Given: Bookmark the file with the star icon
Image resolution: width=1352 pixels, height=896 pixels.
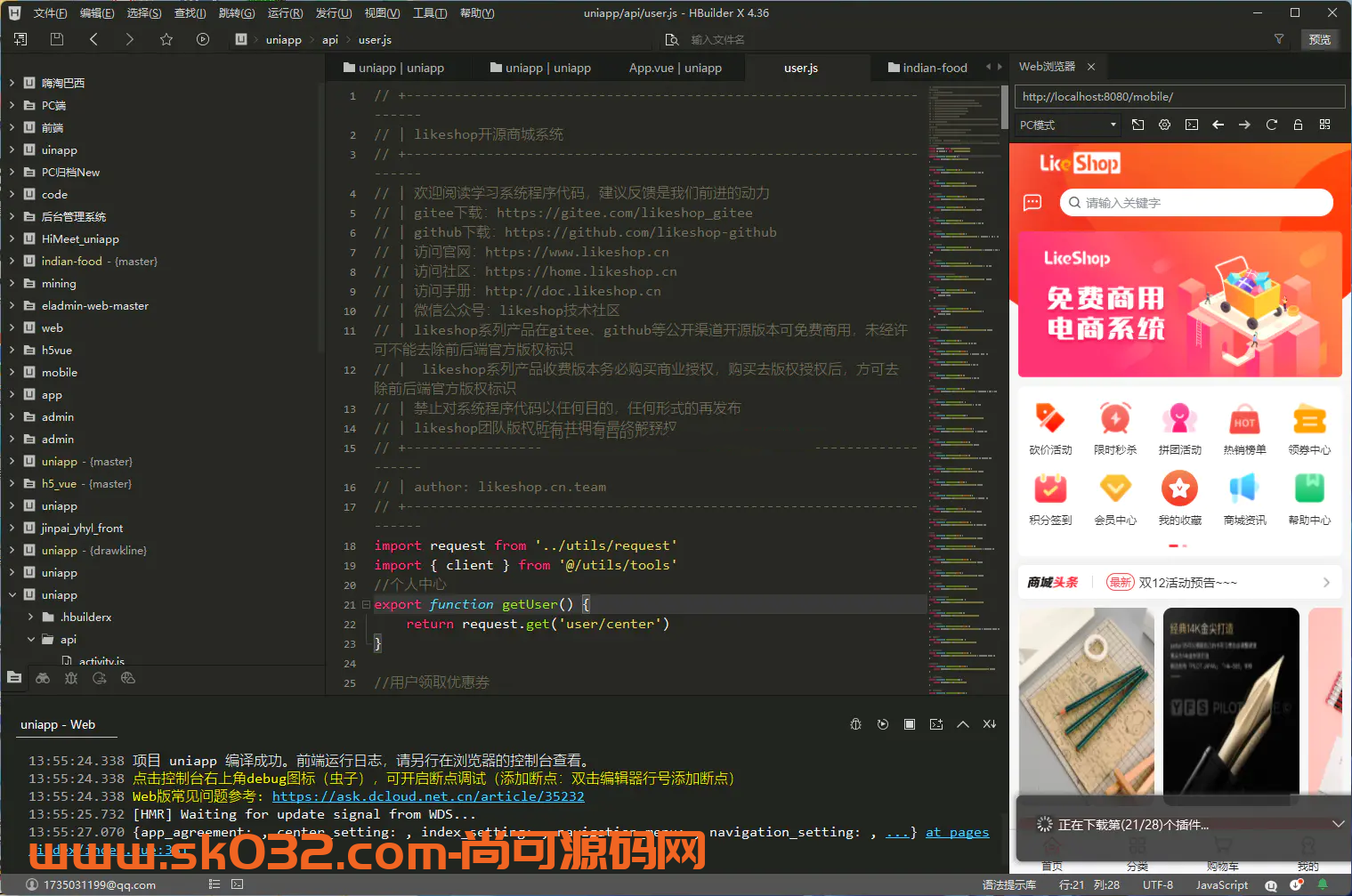Looking at the screenshot, I should 166,39.
